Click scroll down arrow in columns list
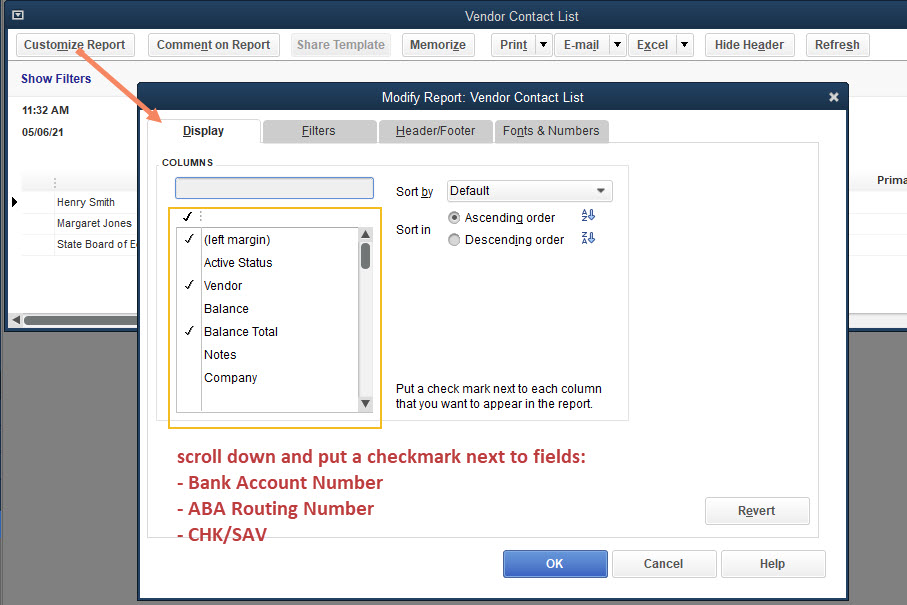The width and height of the screenshot is (907, 605). (x=365, y=403)
